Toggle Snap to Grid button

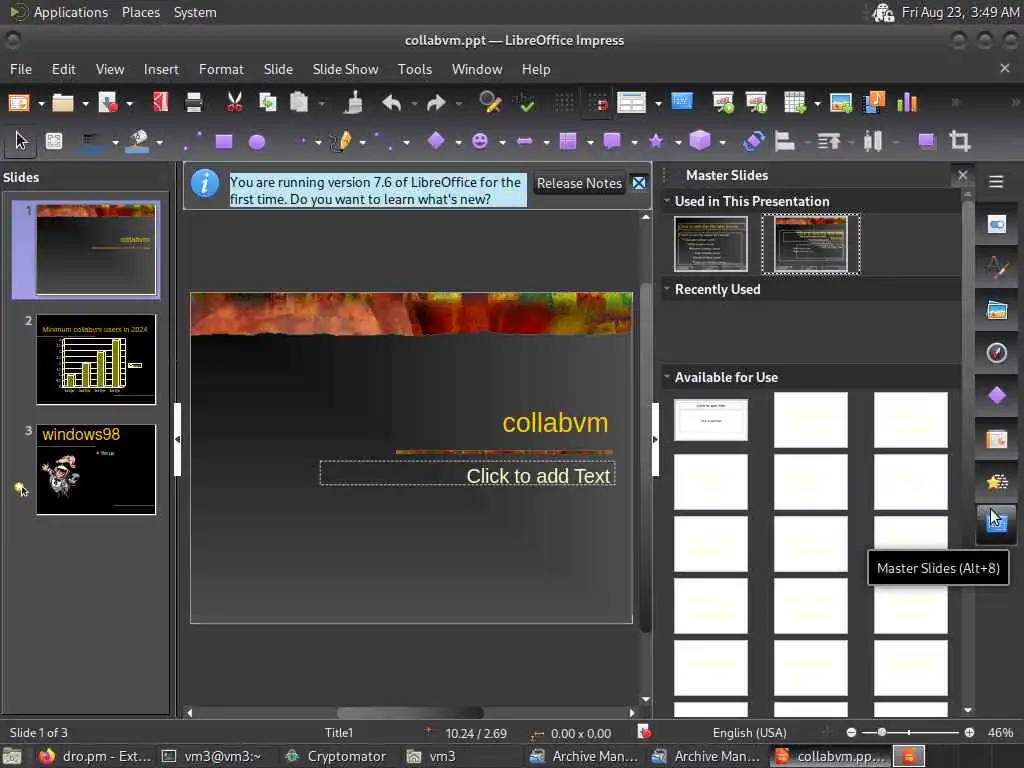pyautogui.click(x=598, y=103)
